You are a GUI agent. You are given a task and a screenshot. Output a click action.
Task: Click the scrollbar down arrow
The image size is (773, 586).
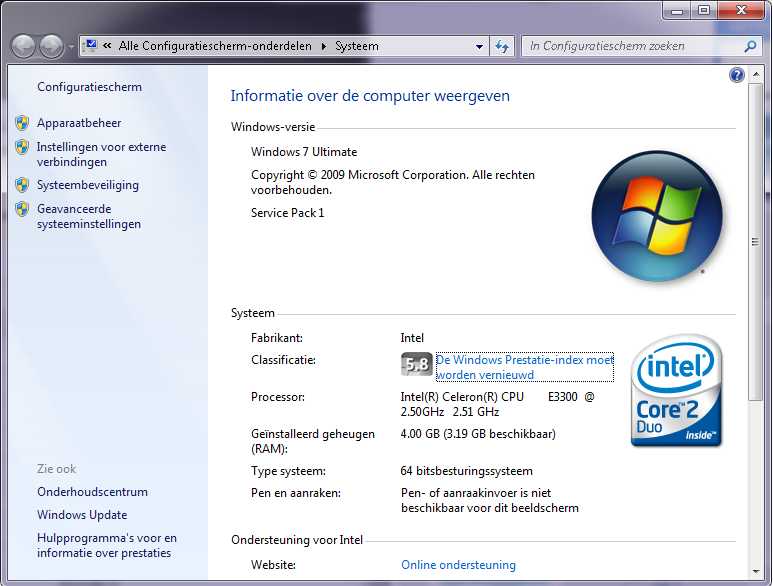pyautogui.click(x=755, y=572)
